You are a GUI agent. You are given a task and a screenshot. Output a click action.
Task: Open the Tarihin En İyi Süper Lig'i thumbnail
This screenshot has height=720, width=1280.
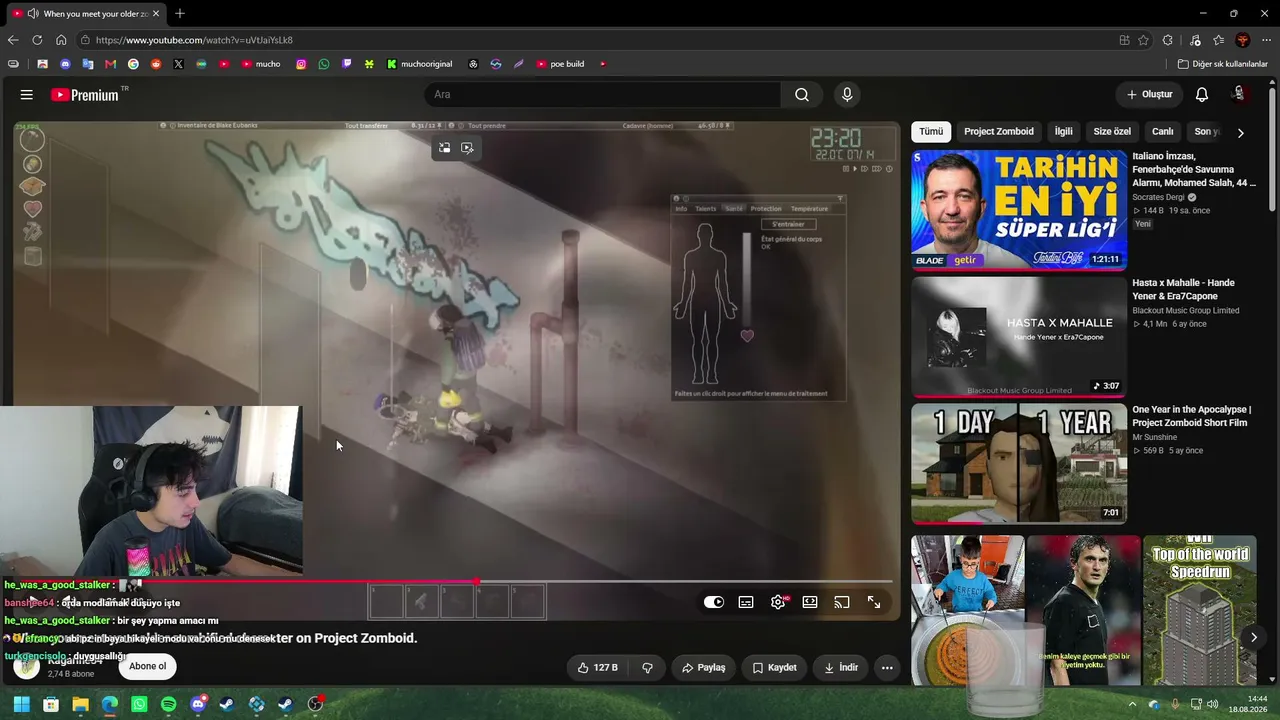1019,210
